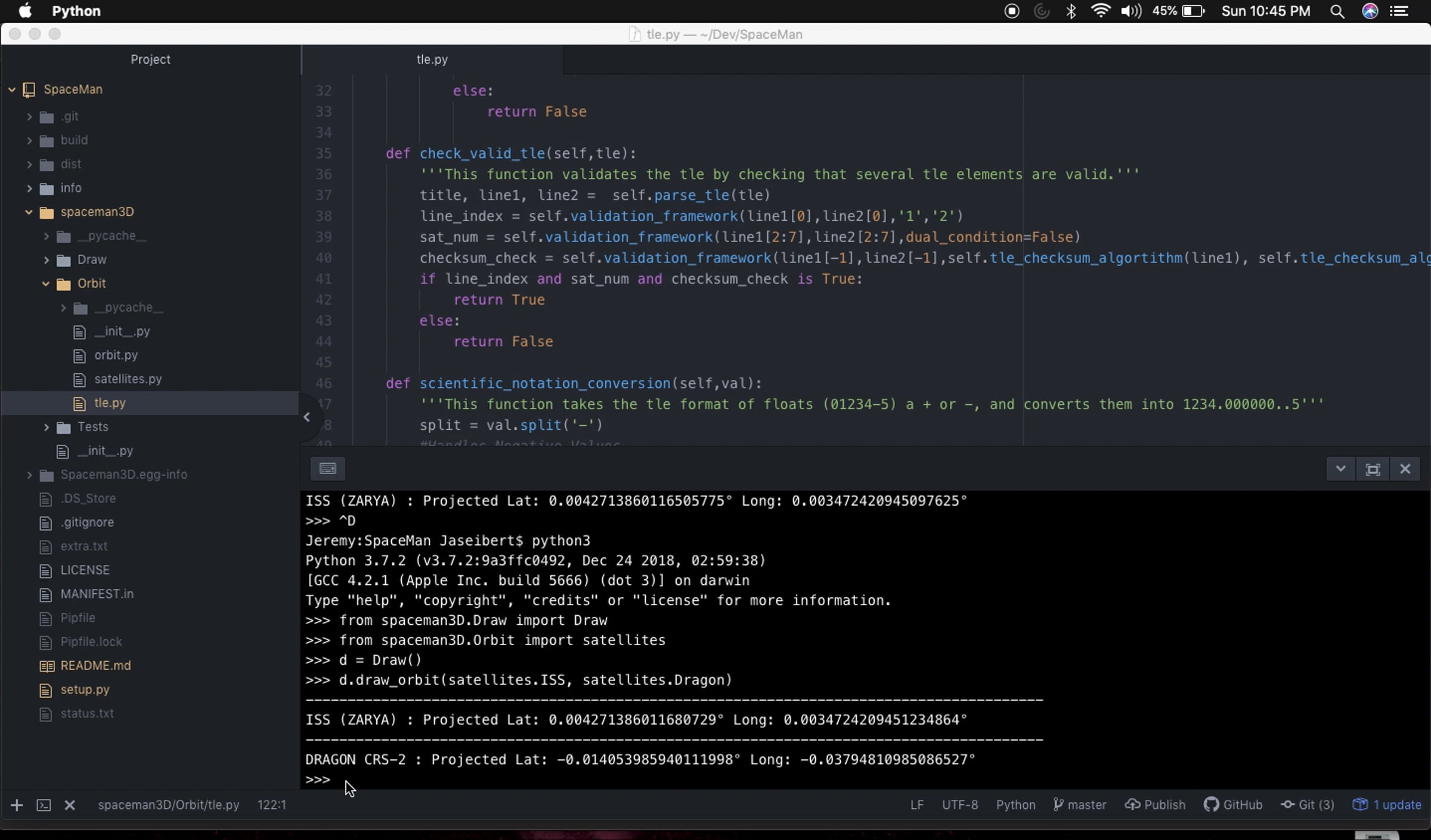
Task: Click the battery status icon
Action: coord(1192,11)
